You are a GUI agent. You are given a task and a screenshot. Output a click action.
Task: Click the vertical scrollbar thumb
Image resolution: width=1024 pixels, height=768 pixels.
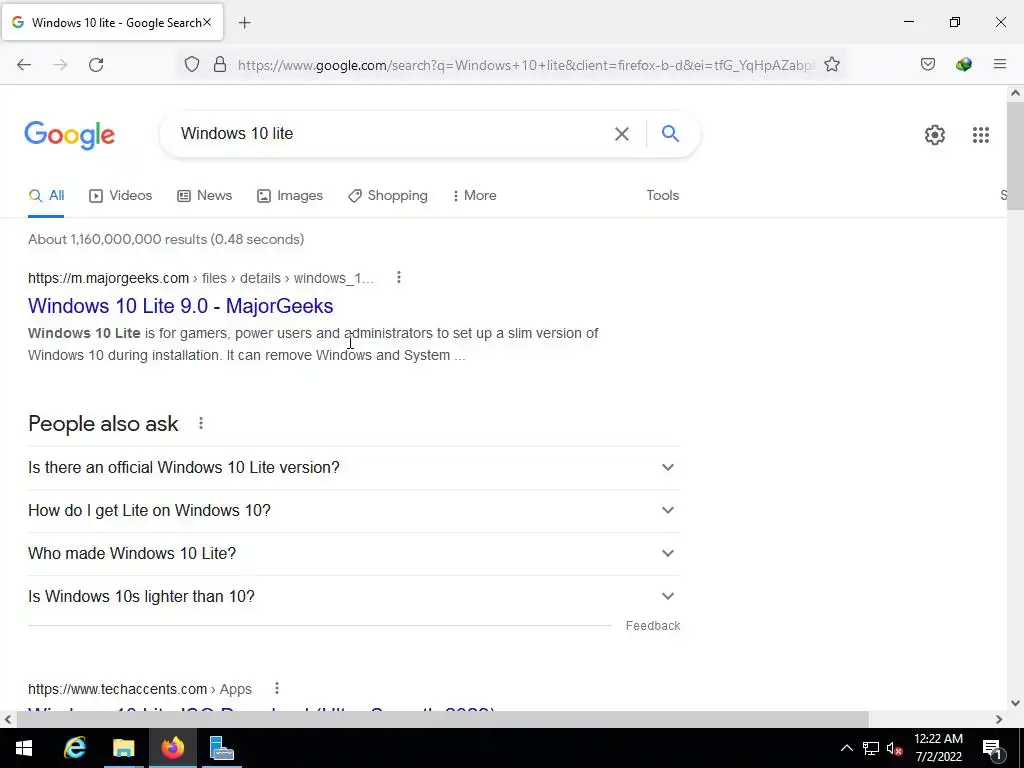pos(1015,155)
